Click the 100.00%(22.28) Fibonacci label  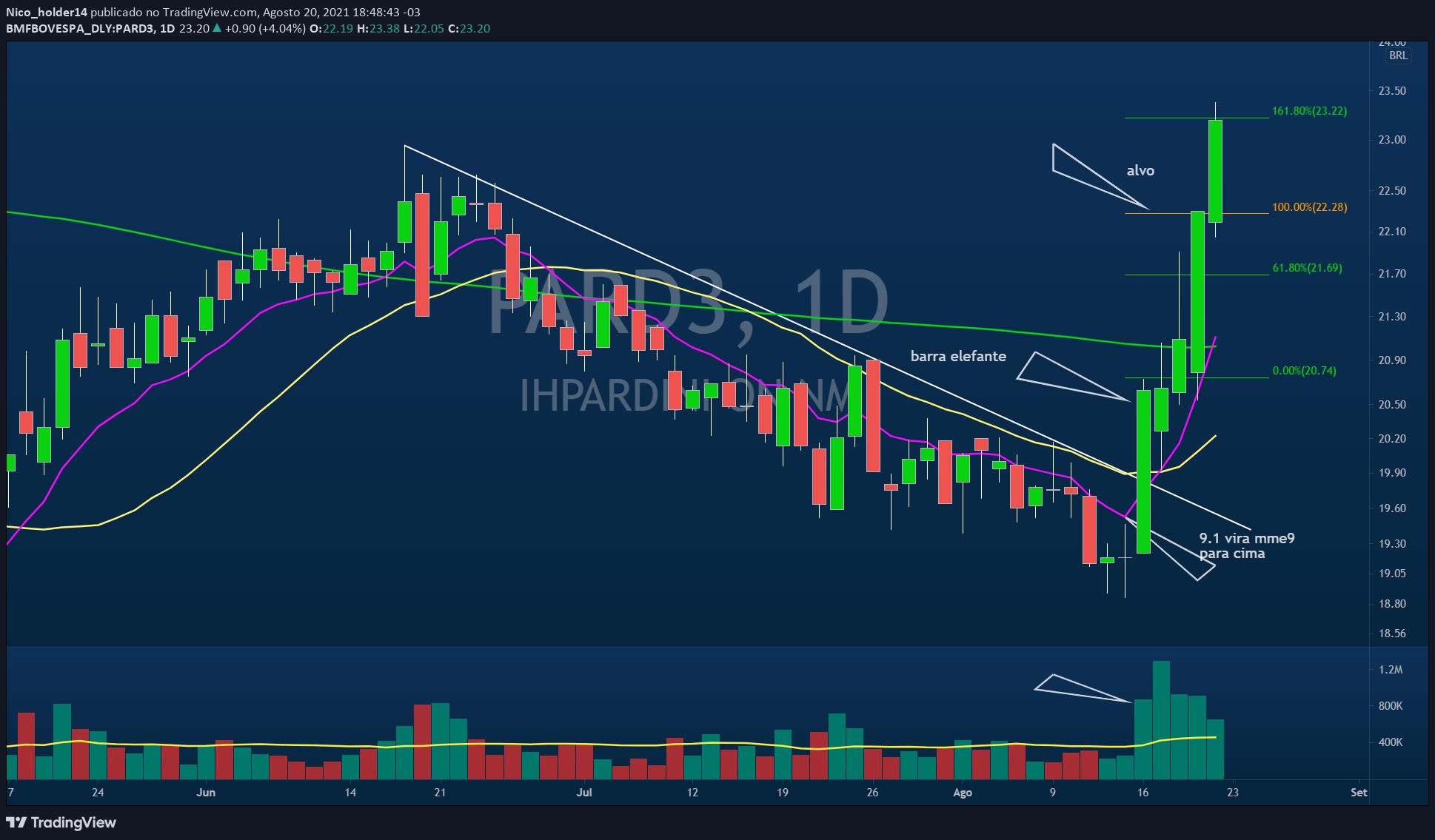click(1309, 207)
